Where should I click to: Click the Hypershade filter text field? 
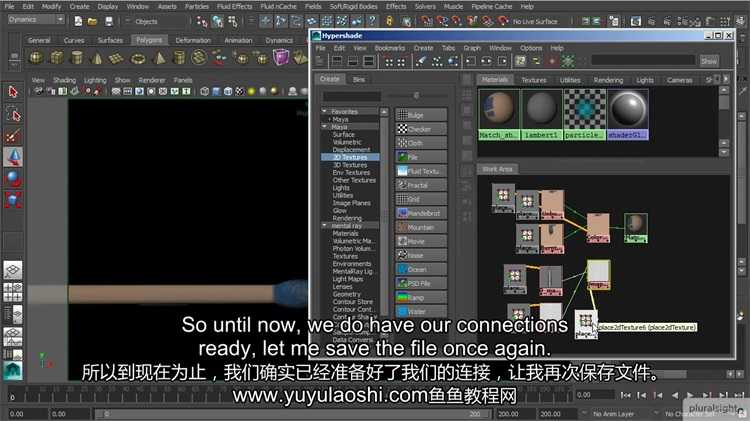click(643, 60)
